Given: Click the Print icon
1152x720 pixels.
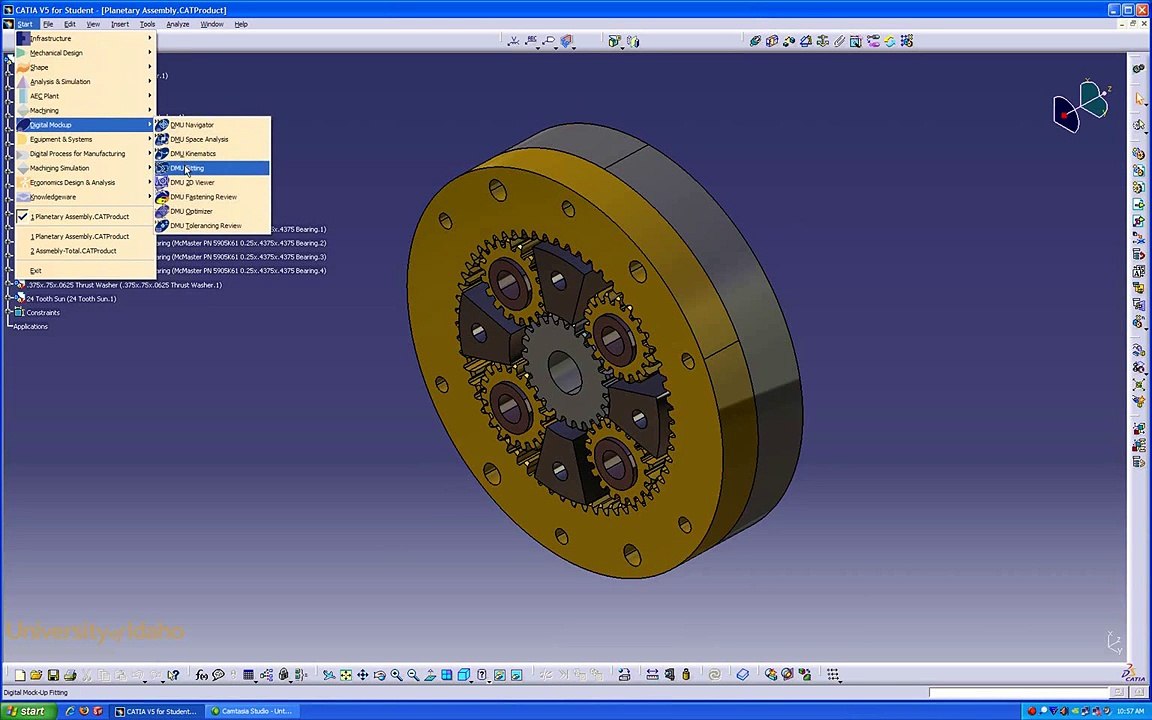Looking at the screenshot, I should point(70,675).
